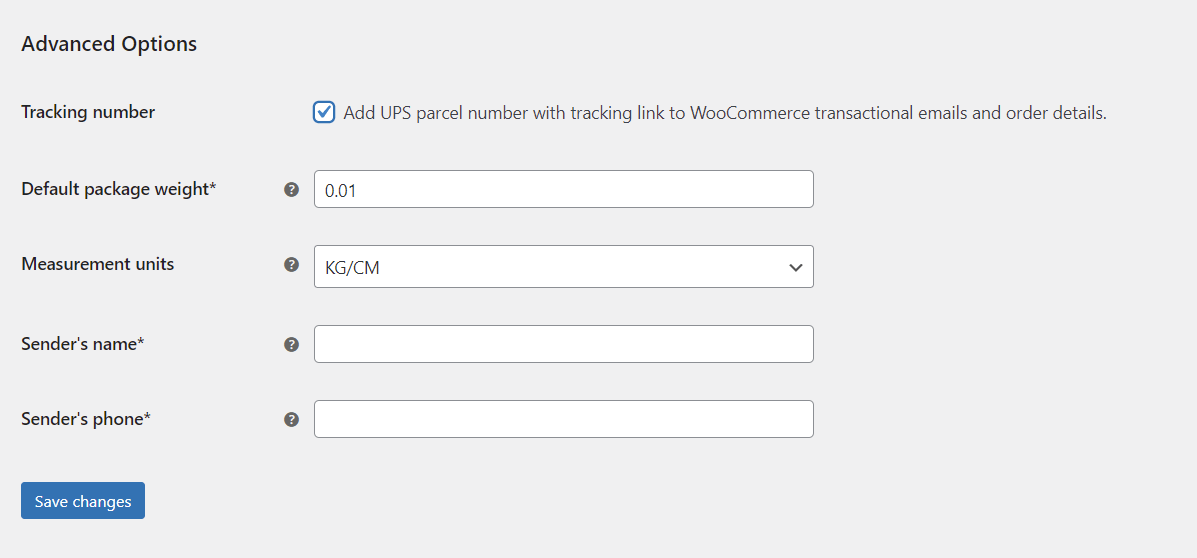Click the 'Tracking number' row label
Screen dimensions: 1197x558
88,112
